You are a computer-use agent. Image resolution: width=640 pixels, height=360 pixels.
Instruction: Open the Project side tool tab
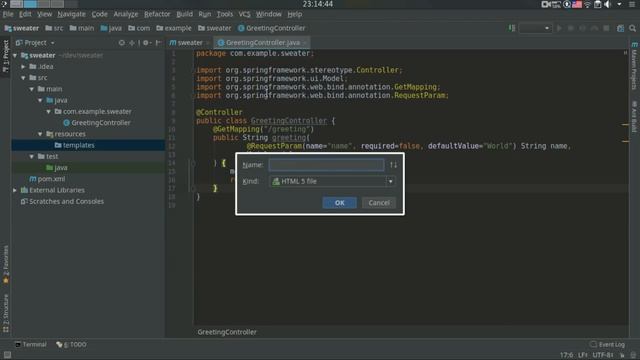(x=5, y=56)
